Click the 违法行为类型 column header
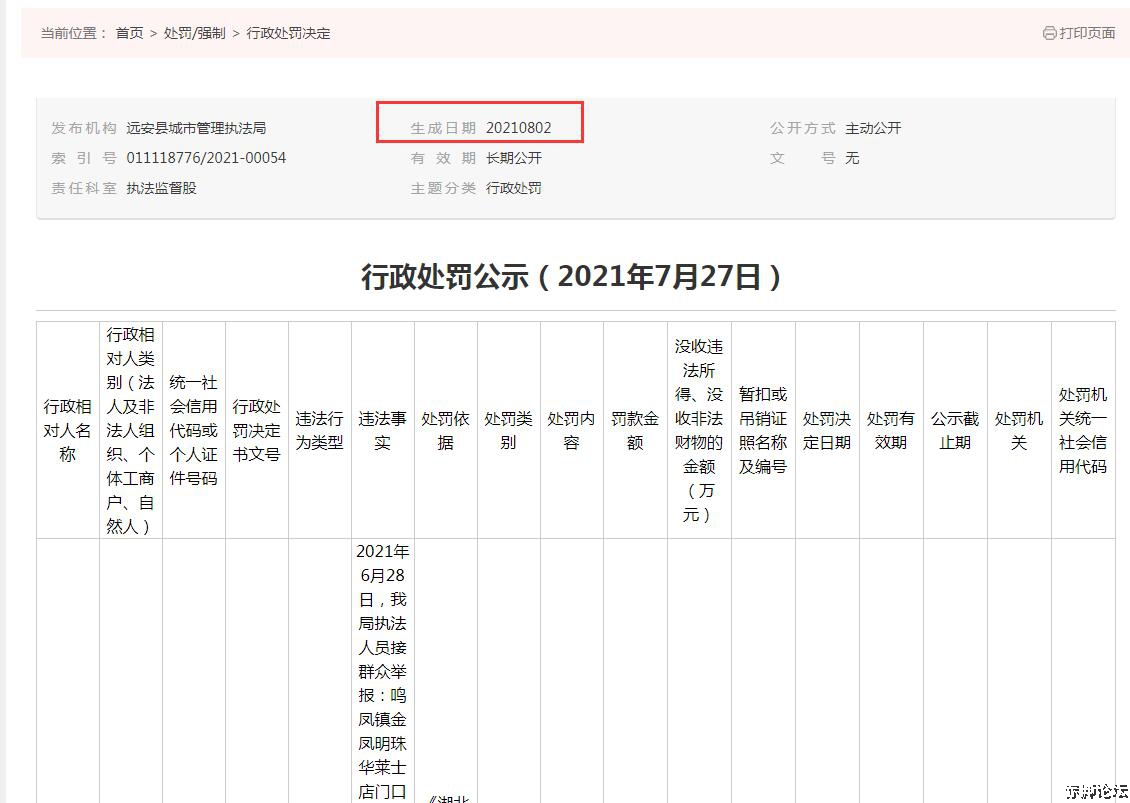 tap(319, 430)
